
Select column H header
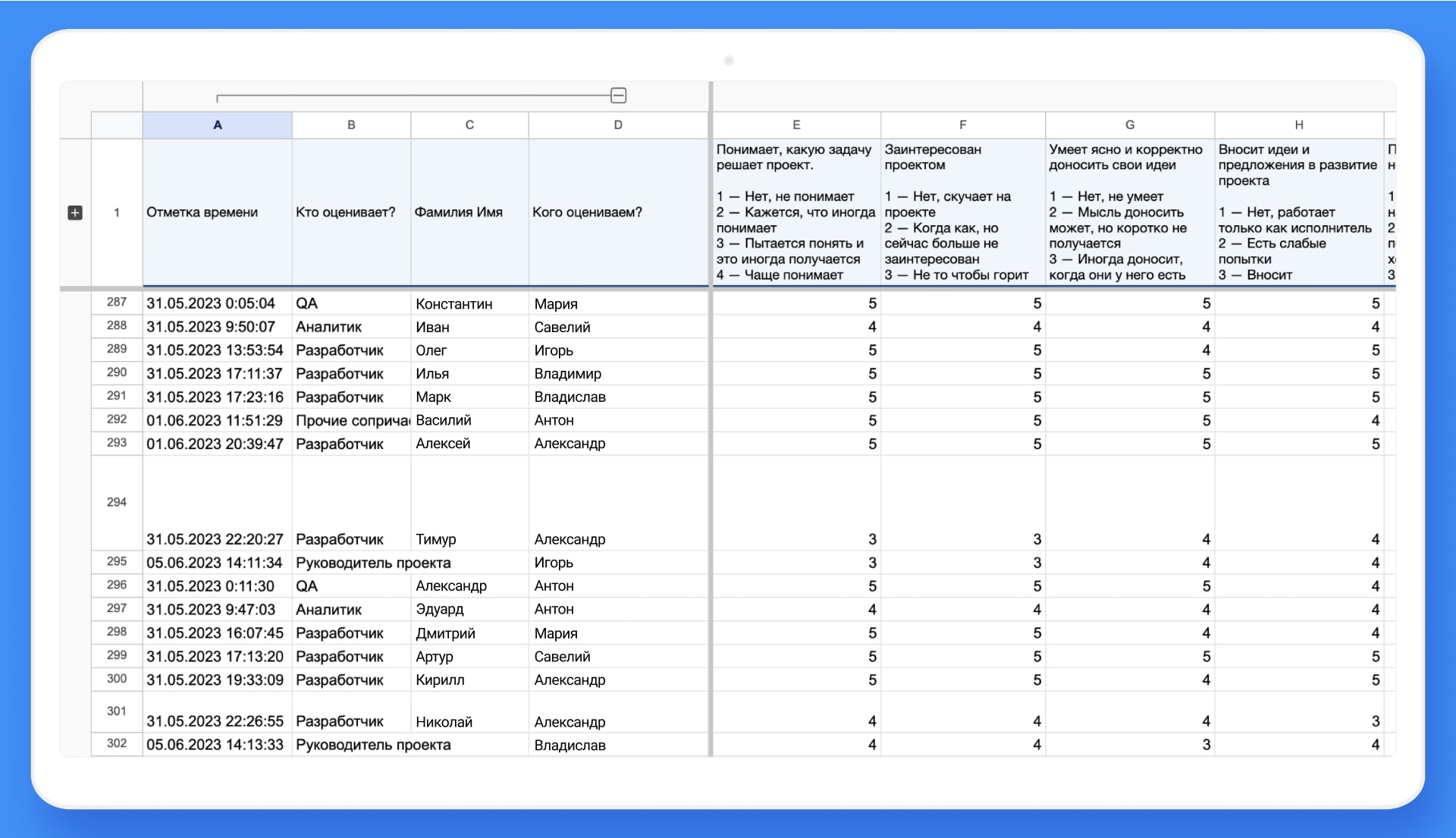tap(1299, 125)
